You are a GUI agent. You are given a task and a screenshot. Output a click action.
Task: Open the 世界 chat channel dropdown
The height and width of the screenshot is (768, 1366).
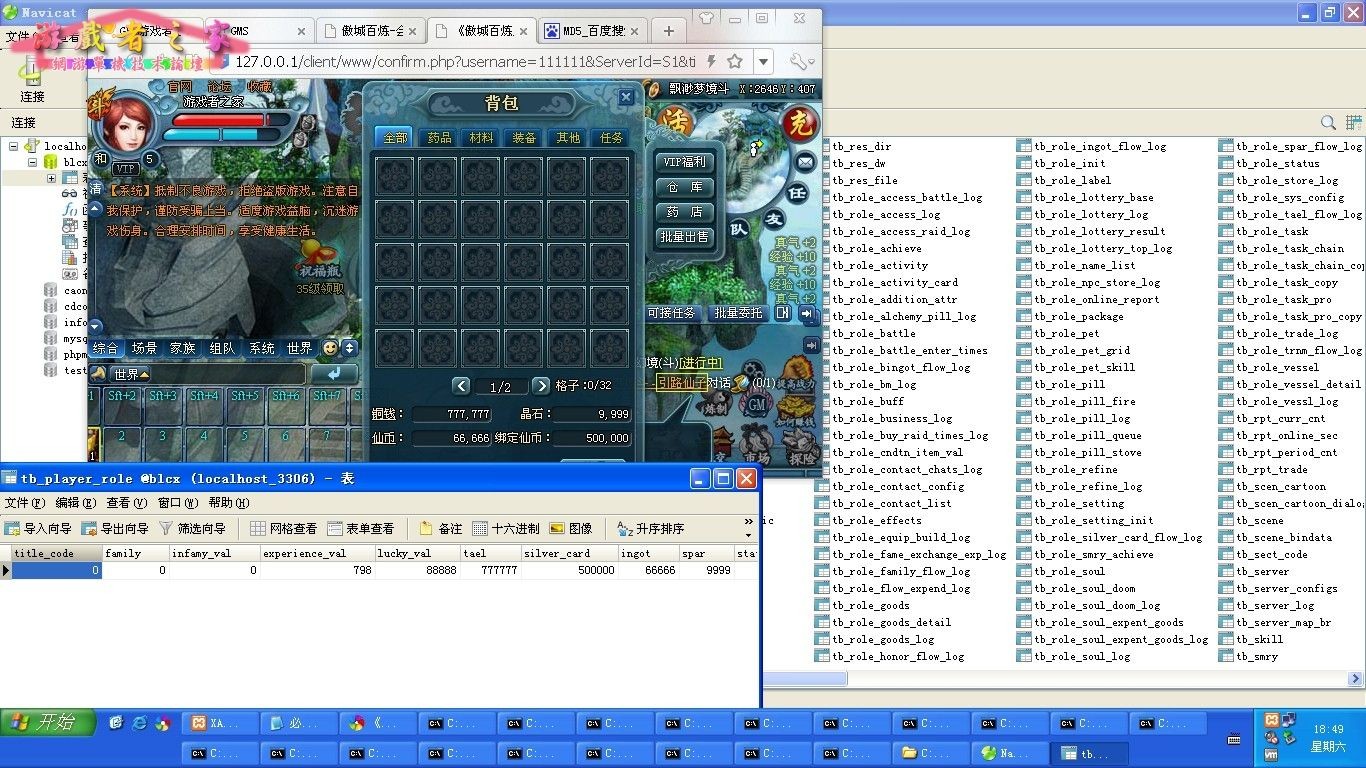click(x=131, y=374)
